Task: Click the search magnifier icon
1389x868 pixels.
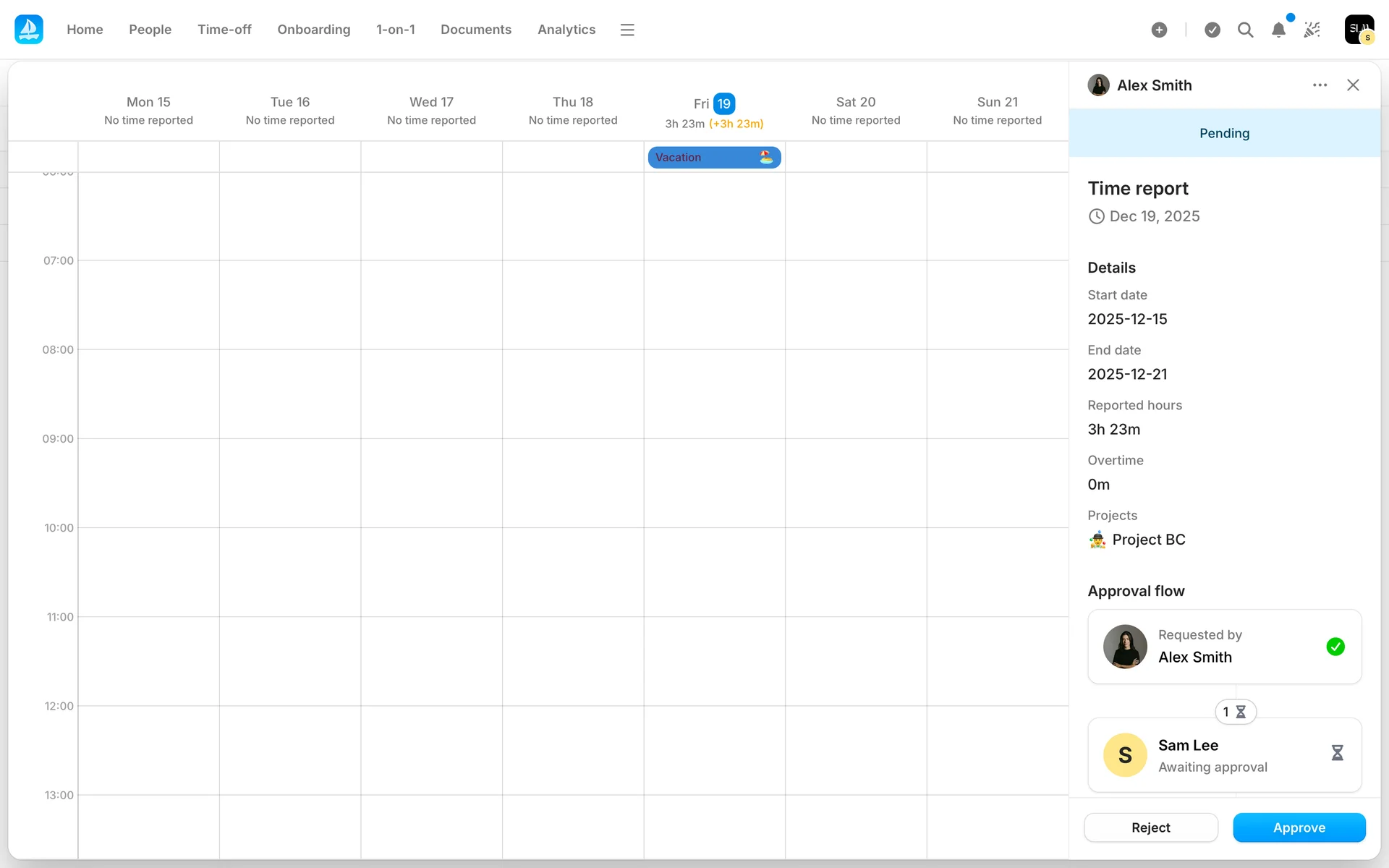Action: (1245, 30)
